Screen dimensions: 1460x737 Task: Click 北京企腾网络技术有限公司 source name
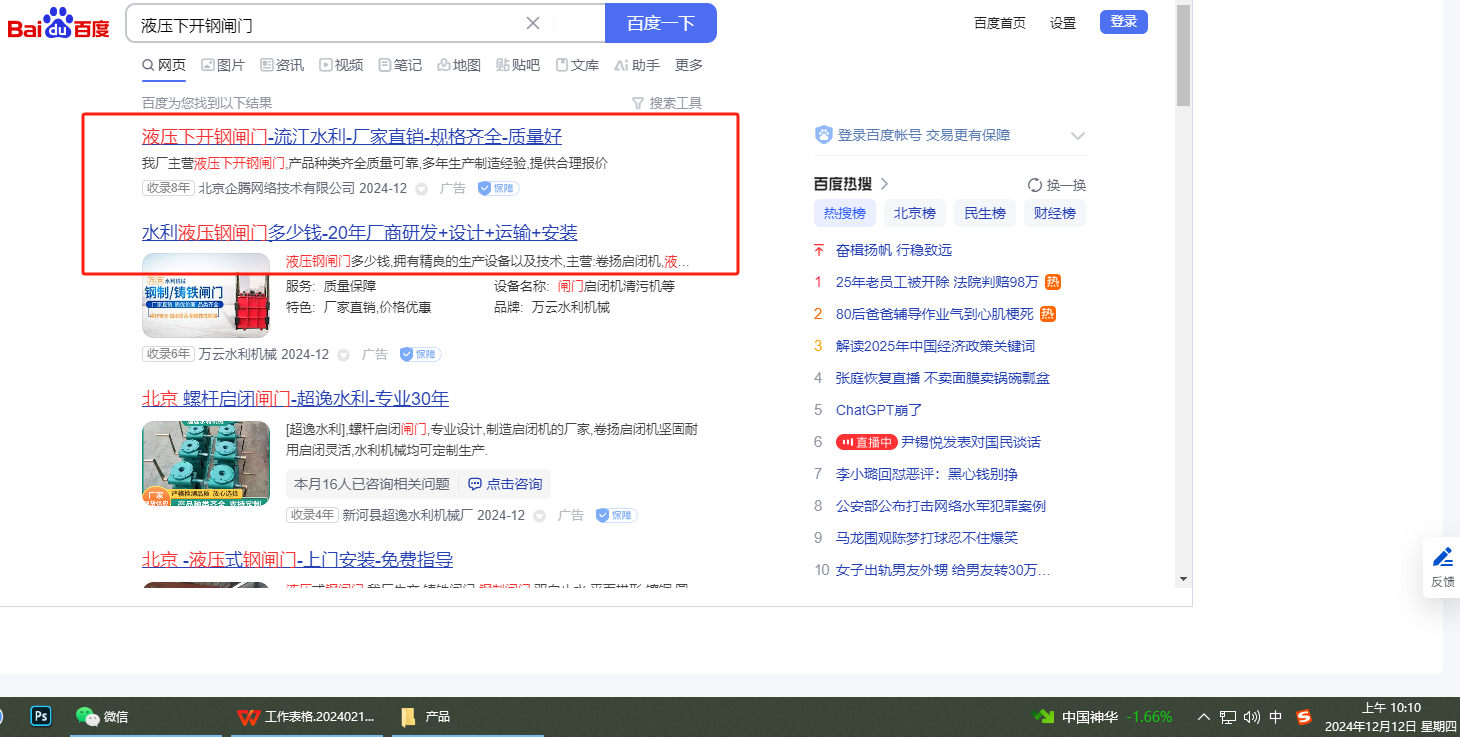click(277, 188)
